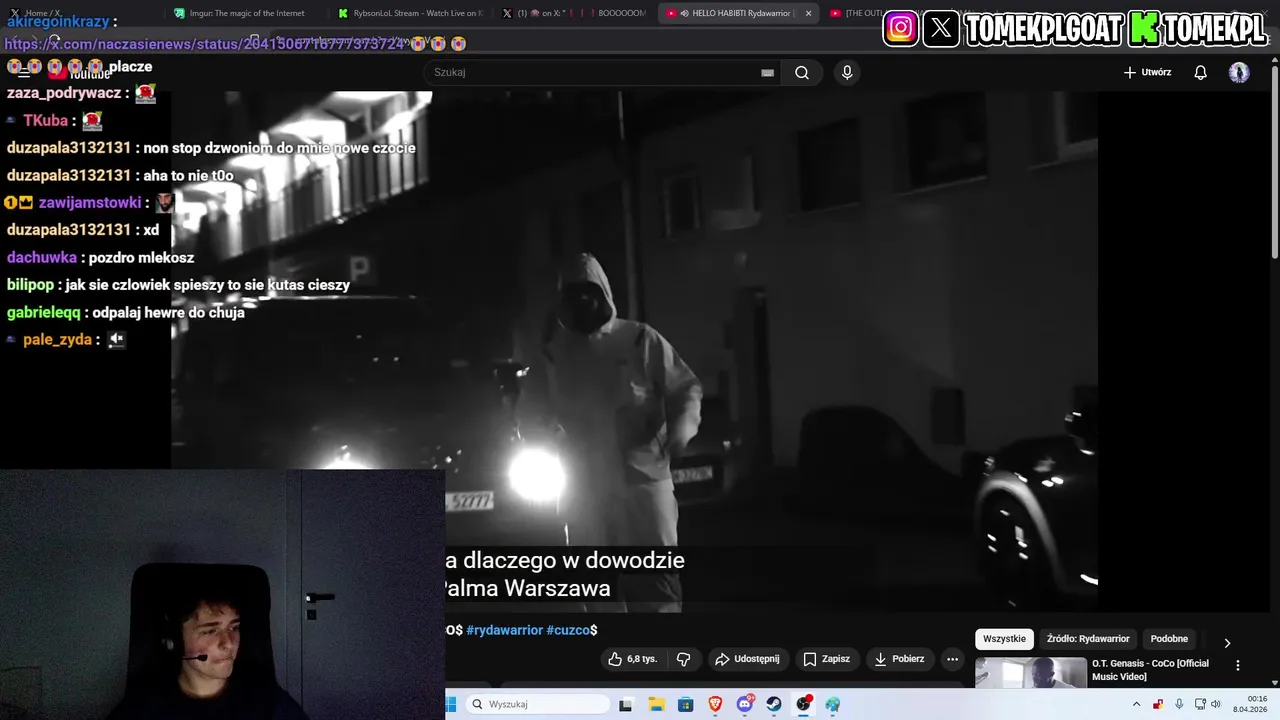1280x720 pixels.
Task: Click the Utwórz create button
Action: [1147, 72]
